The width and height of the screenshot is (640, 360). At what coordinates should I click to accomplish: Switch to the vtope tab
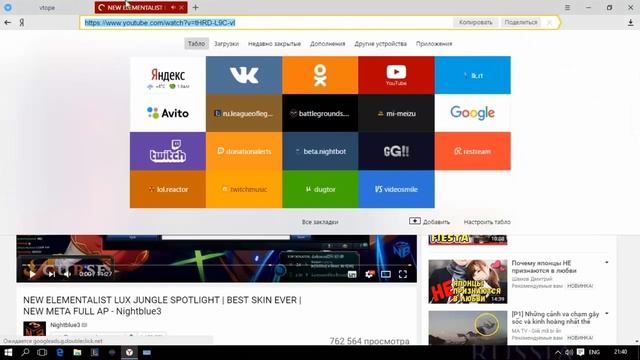coord(47,7)
